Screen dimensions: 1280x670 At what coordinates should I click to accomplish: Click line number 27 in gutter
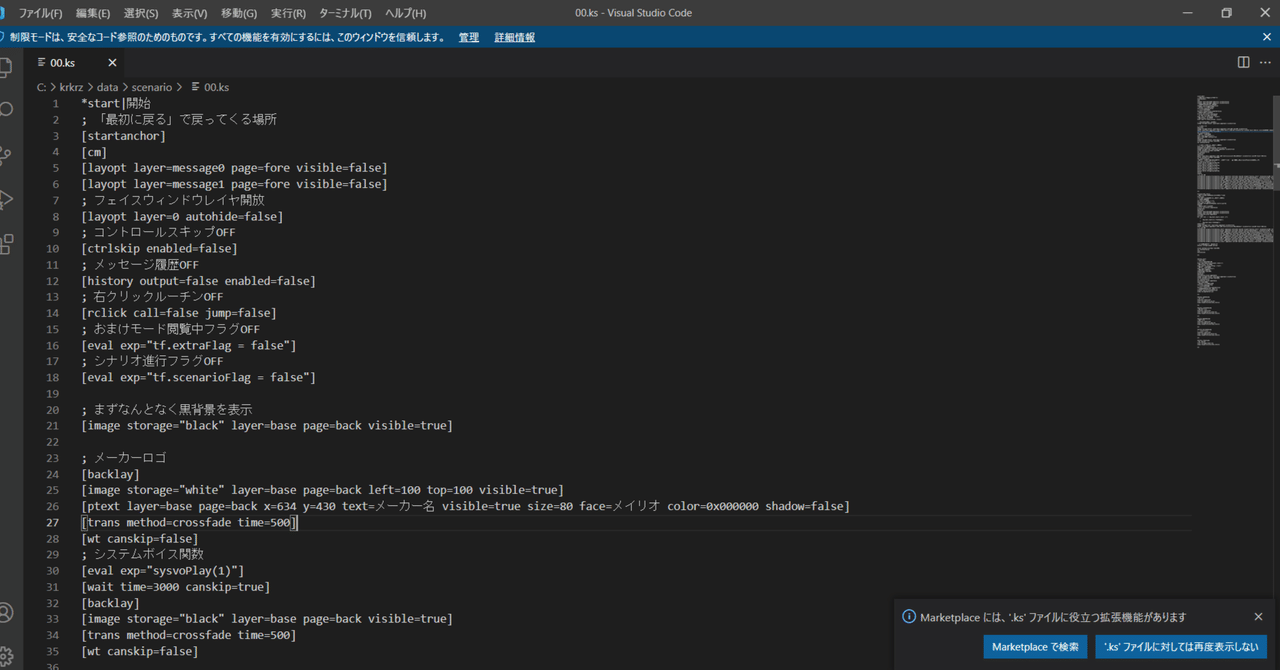click(x=53, y=522)
